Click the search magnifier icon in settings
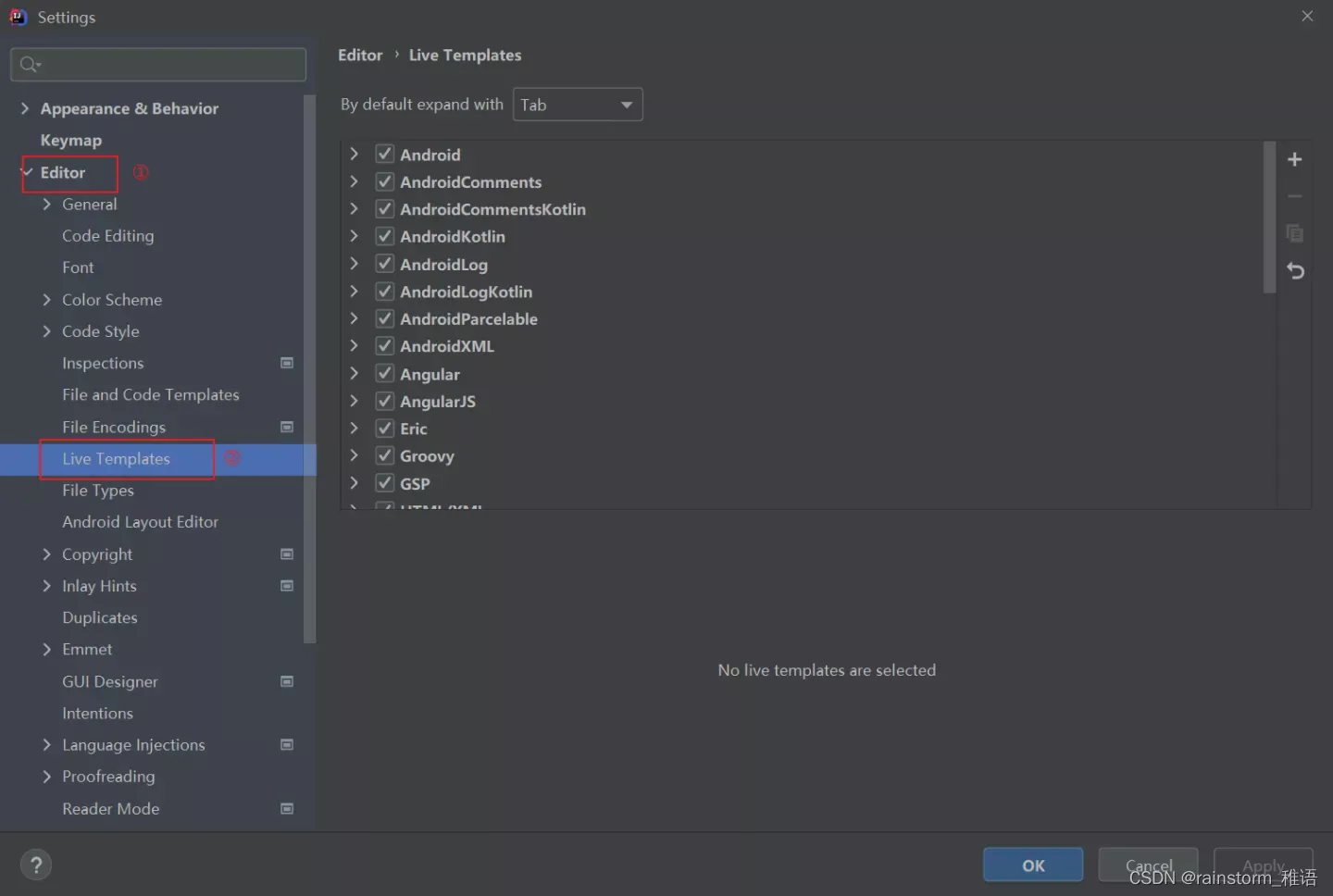The image size is (1333, 896). (30, 64)
